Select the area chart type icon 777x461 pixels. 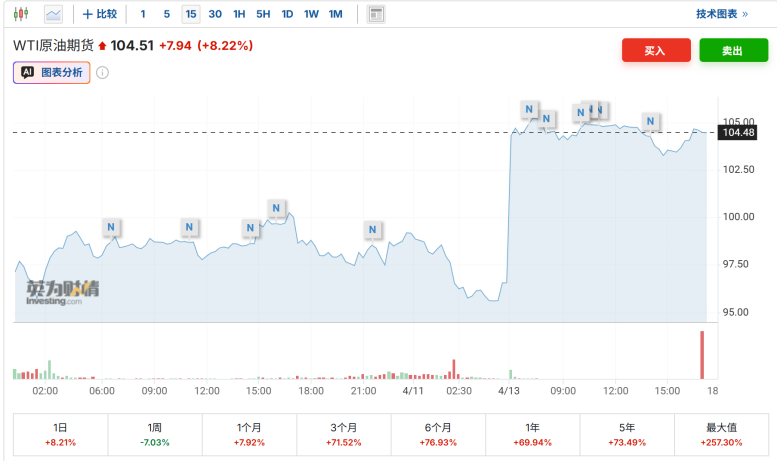pos(53,14)
